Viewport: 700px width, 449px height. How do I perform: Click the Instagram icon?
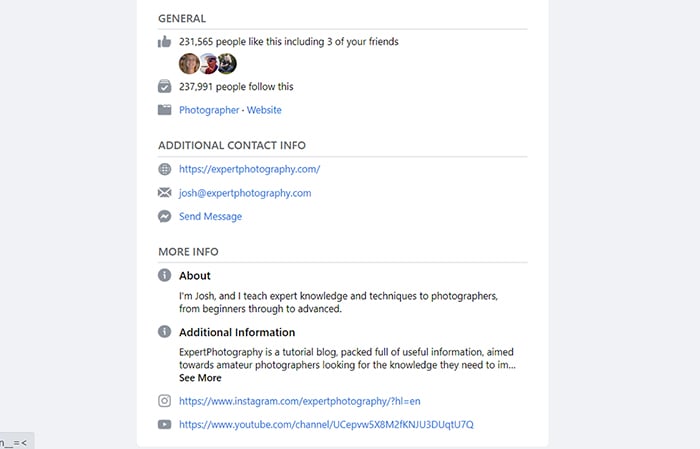pos(164,401)
